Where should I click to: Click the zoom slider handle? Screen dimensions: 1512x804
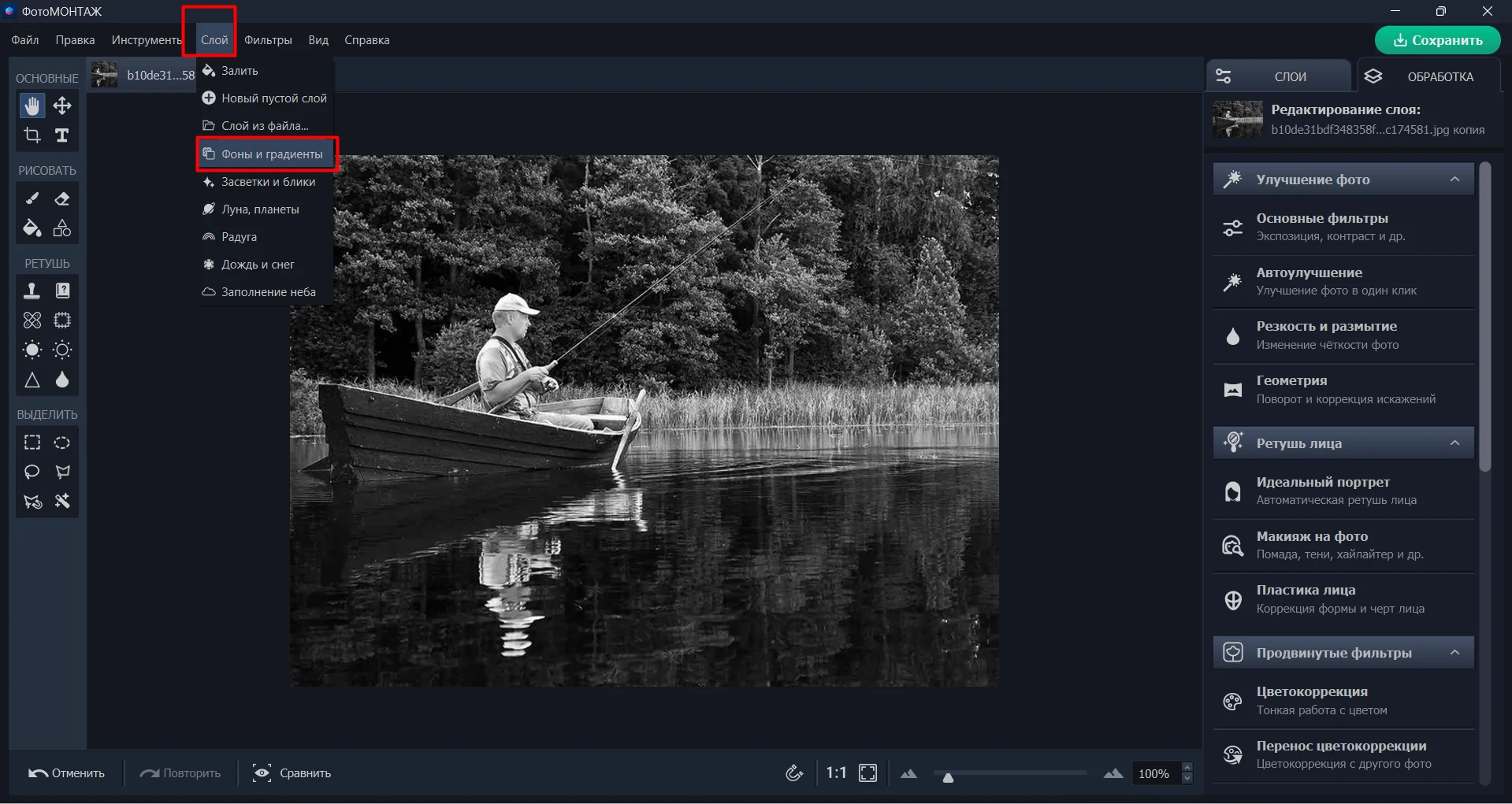pos(948,777)
